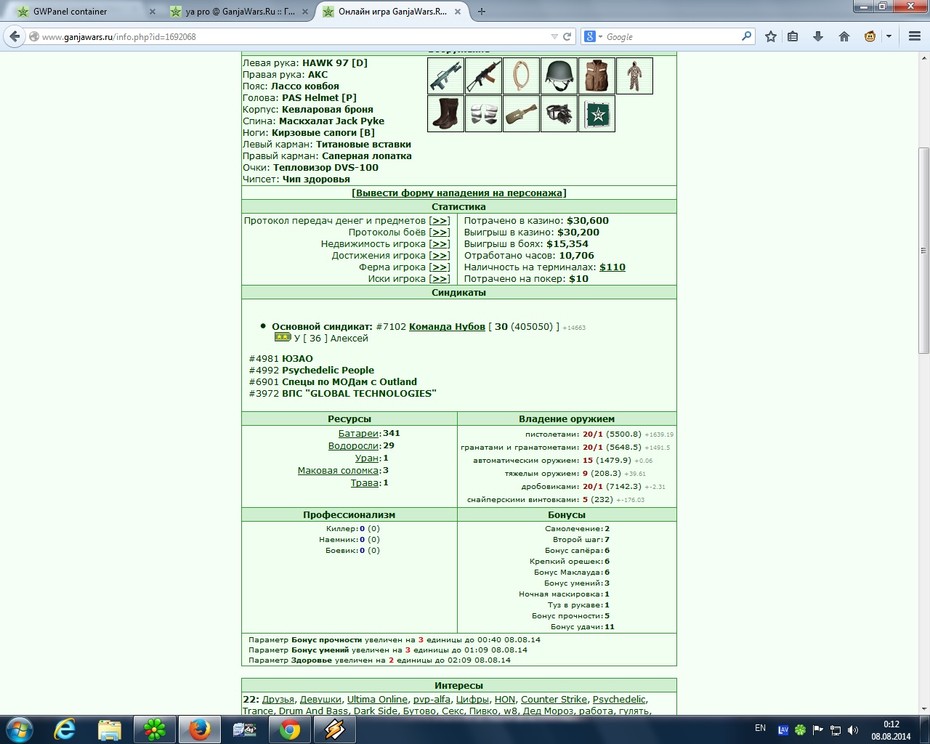930x744 pixels.
Task: Open the Greasemonkey dropdown arrow
Action: tap(888, 36)
